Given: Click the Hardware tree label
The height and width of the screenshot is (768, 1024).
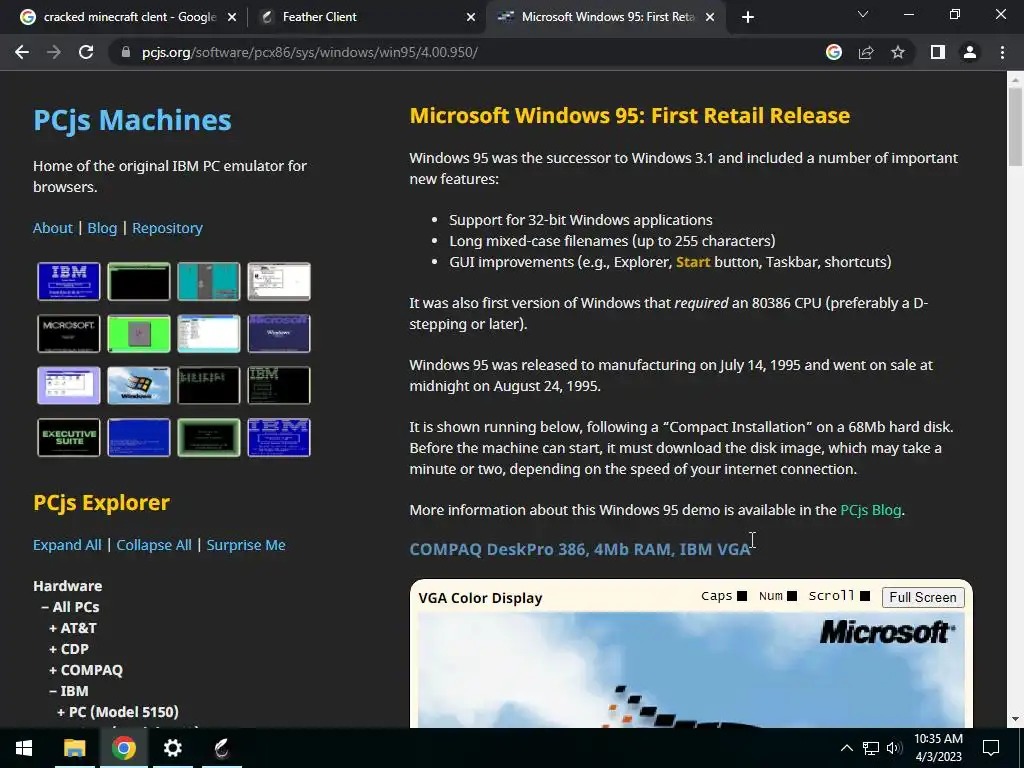Looking at the screenshot, I should coord(68,586).
